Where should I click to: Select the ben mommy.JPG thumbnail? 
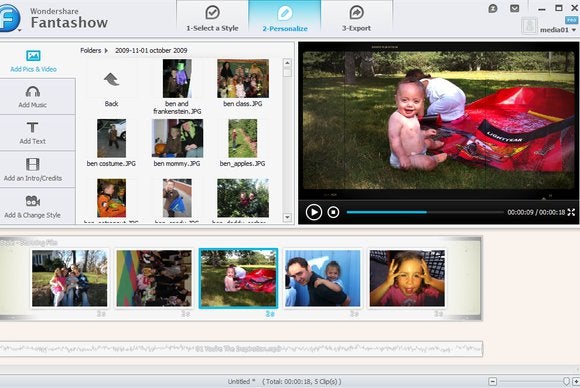[x=177, y=138]
